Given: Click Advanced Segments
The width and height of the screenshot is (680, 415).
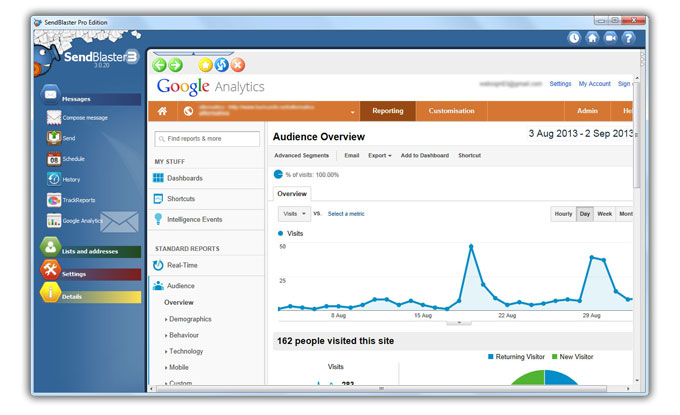Looking at the screenshot, I should (x=301, y=155).
